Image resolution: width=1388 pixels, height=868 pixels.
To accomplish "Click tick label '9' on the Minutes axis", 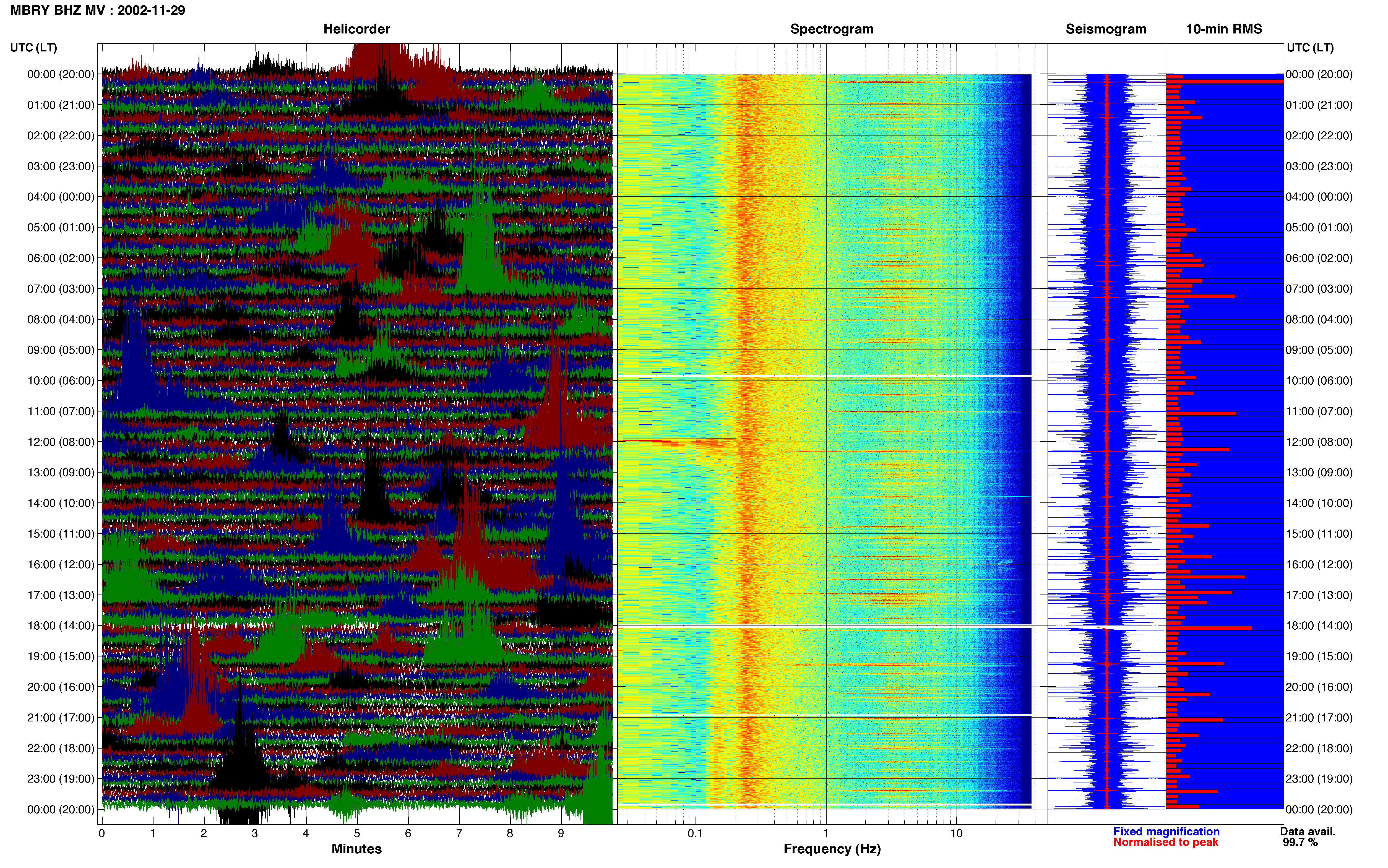I will [561, 833].
